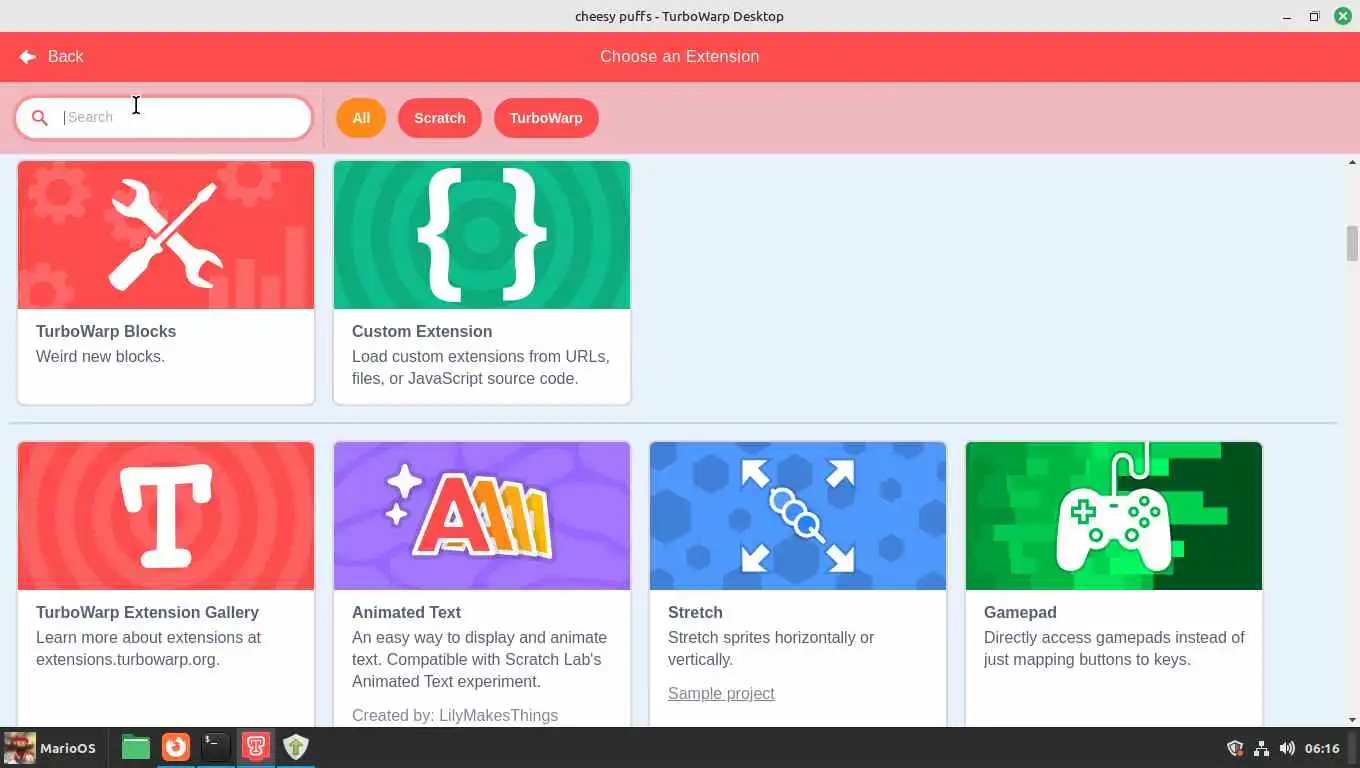Click the scrollbar up arrow
Image resolution: width=1360 pixels, height=768 pixels.
click(1352, 162)
